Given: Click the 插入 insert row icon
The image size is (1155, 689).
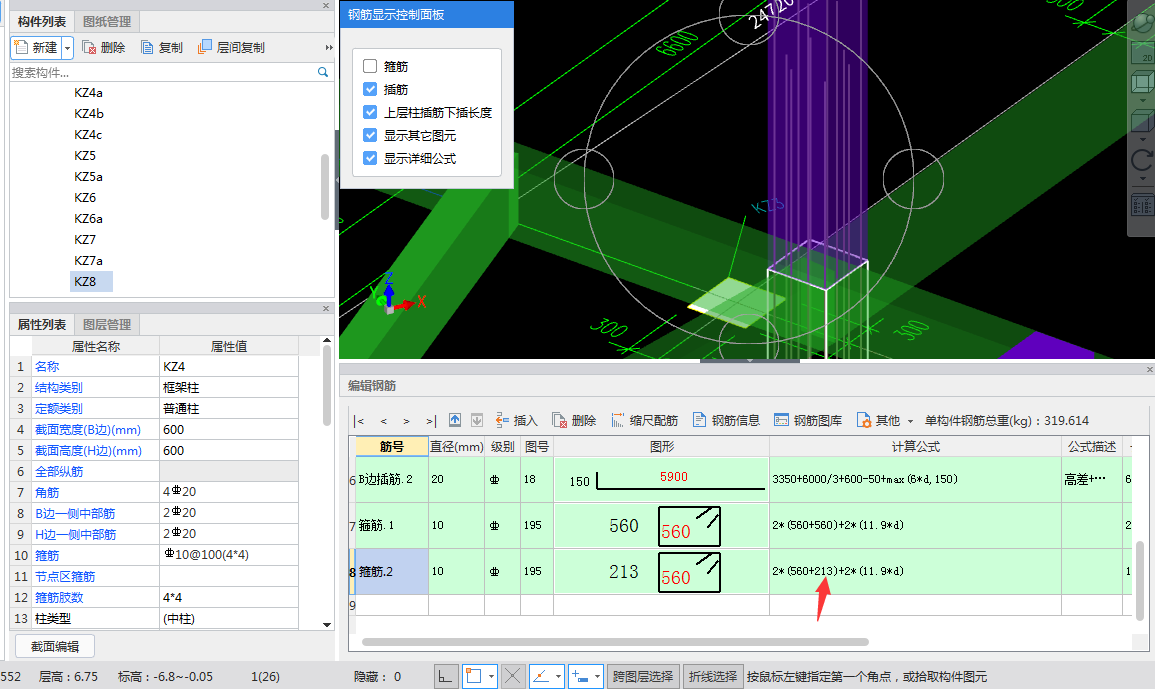Looking at the screenshot, I should [x=502, y=420].
